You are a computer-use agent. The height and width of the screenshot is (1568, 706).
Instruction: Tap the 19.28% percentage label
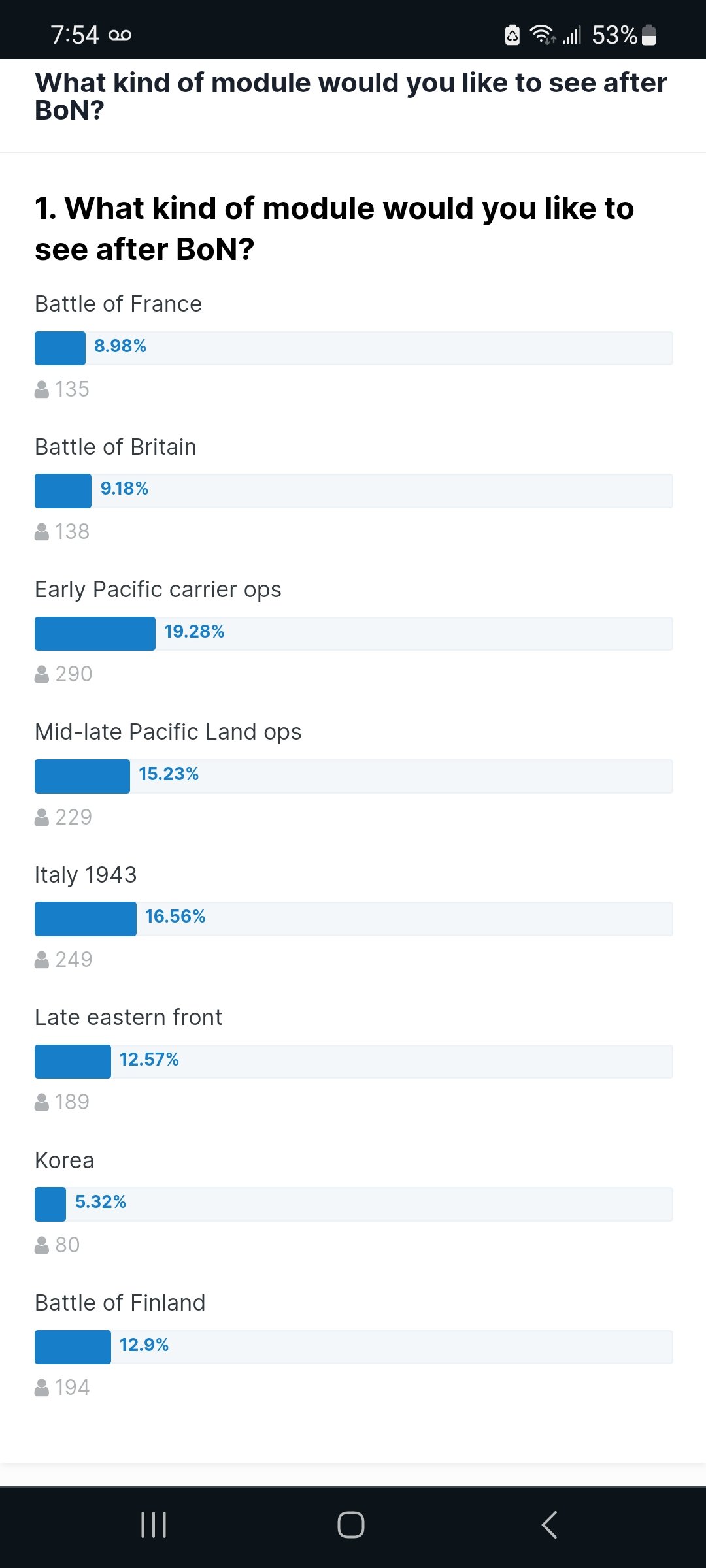(194, 631)
